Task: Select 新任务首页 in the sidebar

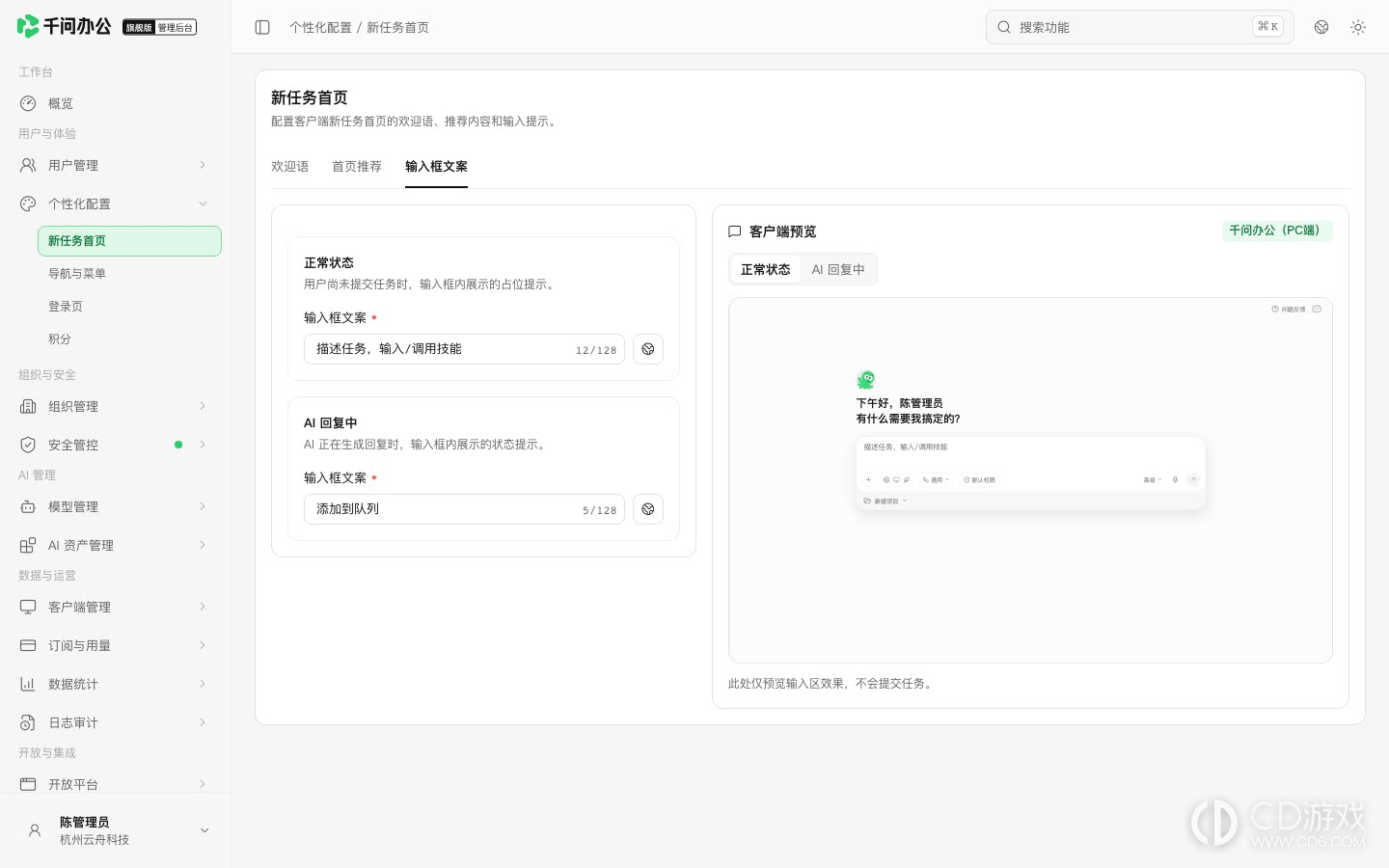Action: point(129,241)
